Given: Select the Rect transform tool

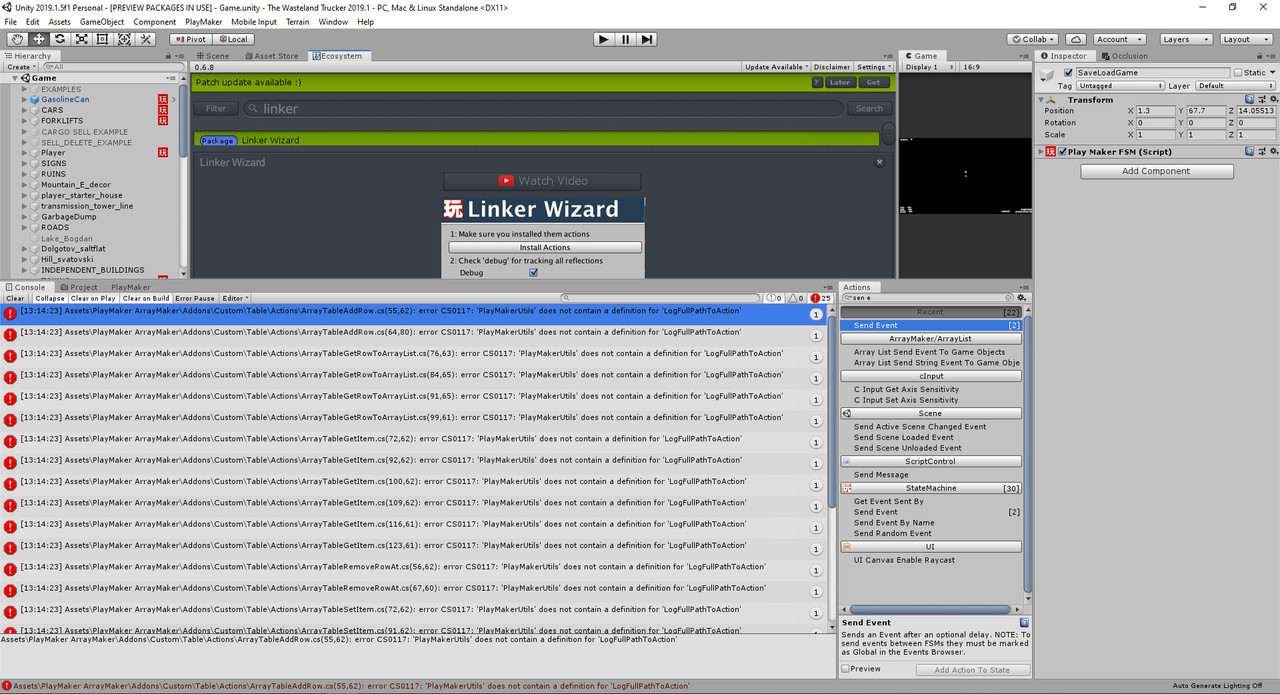Looking at the screenshot, I should point(103,39).
